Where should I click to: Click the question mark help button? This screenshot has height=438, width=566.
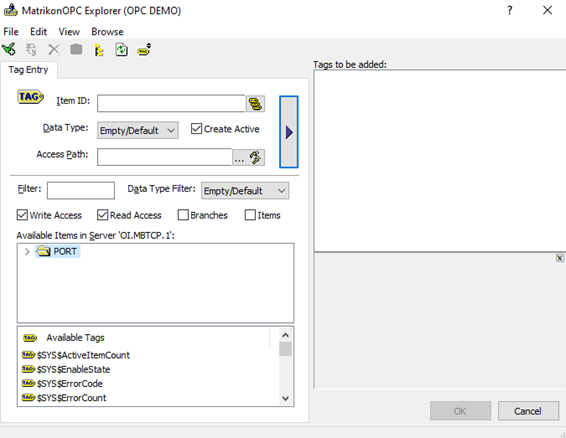510,10
